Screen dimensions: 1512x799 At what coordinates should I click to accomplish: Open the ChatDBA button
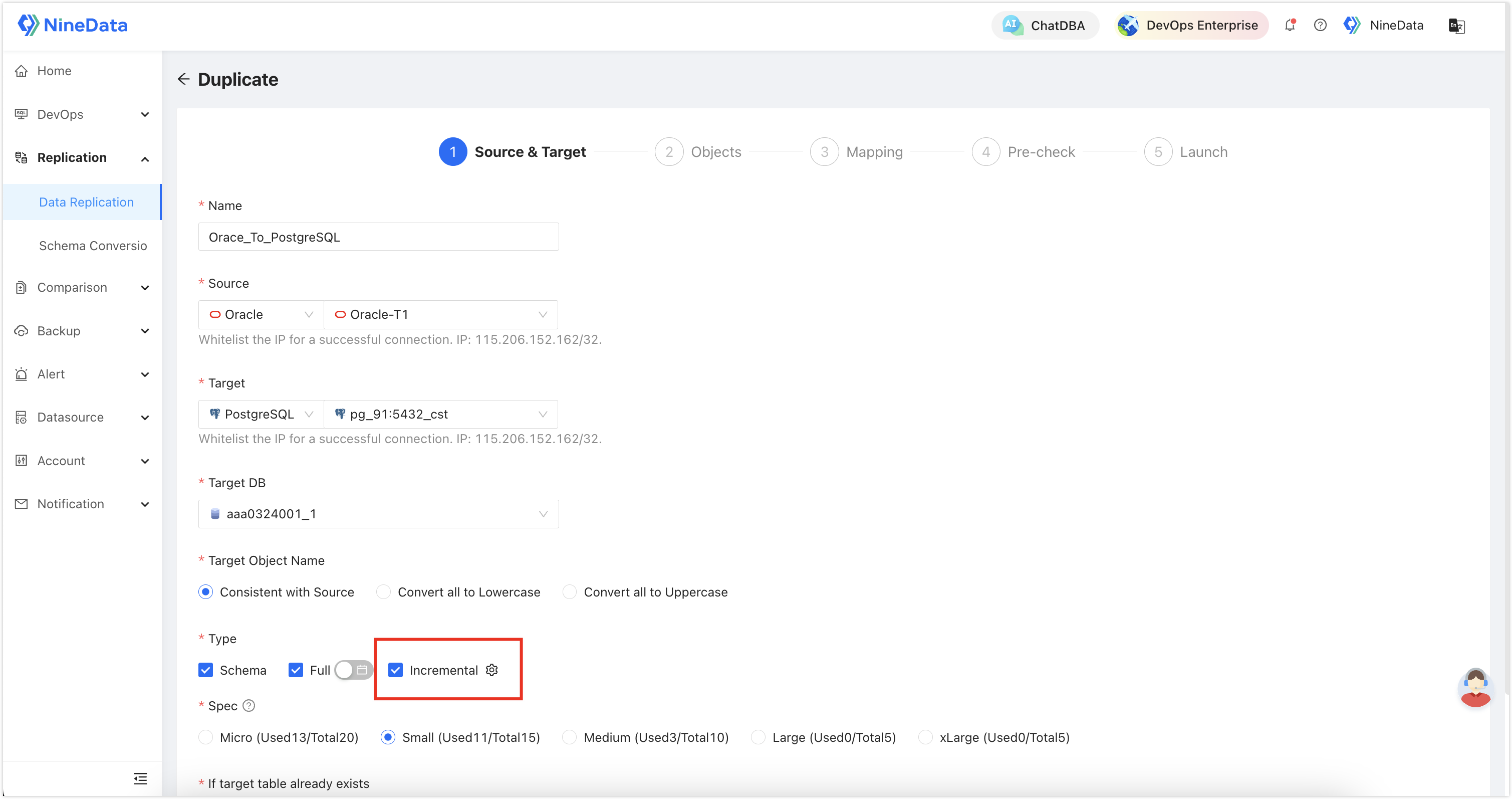1045,25
